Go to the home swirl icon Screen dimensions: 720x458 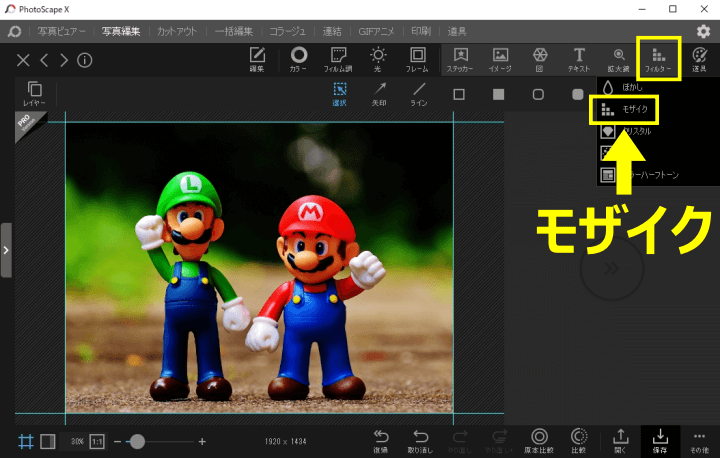14,31
